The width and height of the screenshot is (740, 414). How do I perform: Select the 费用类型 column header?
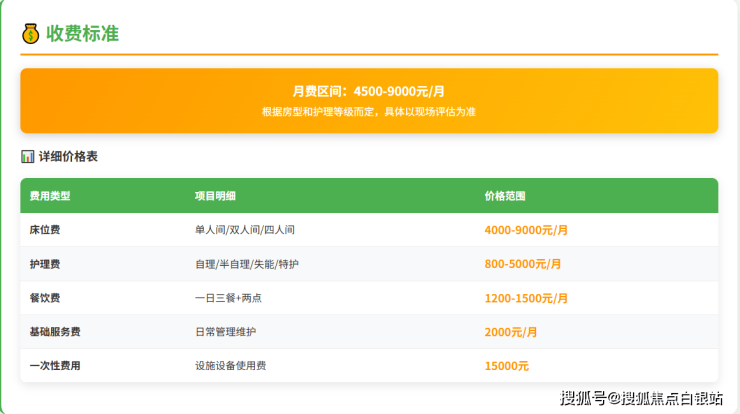(50, 196)
